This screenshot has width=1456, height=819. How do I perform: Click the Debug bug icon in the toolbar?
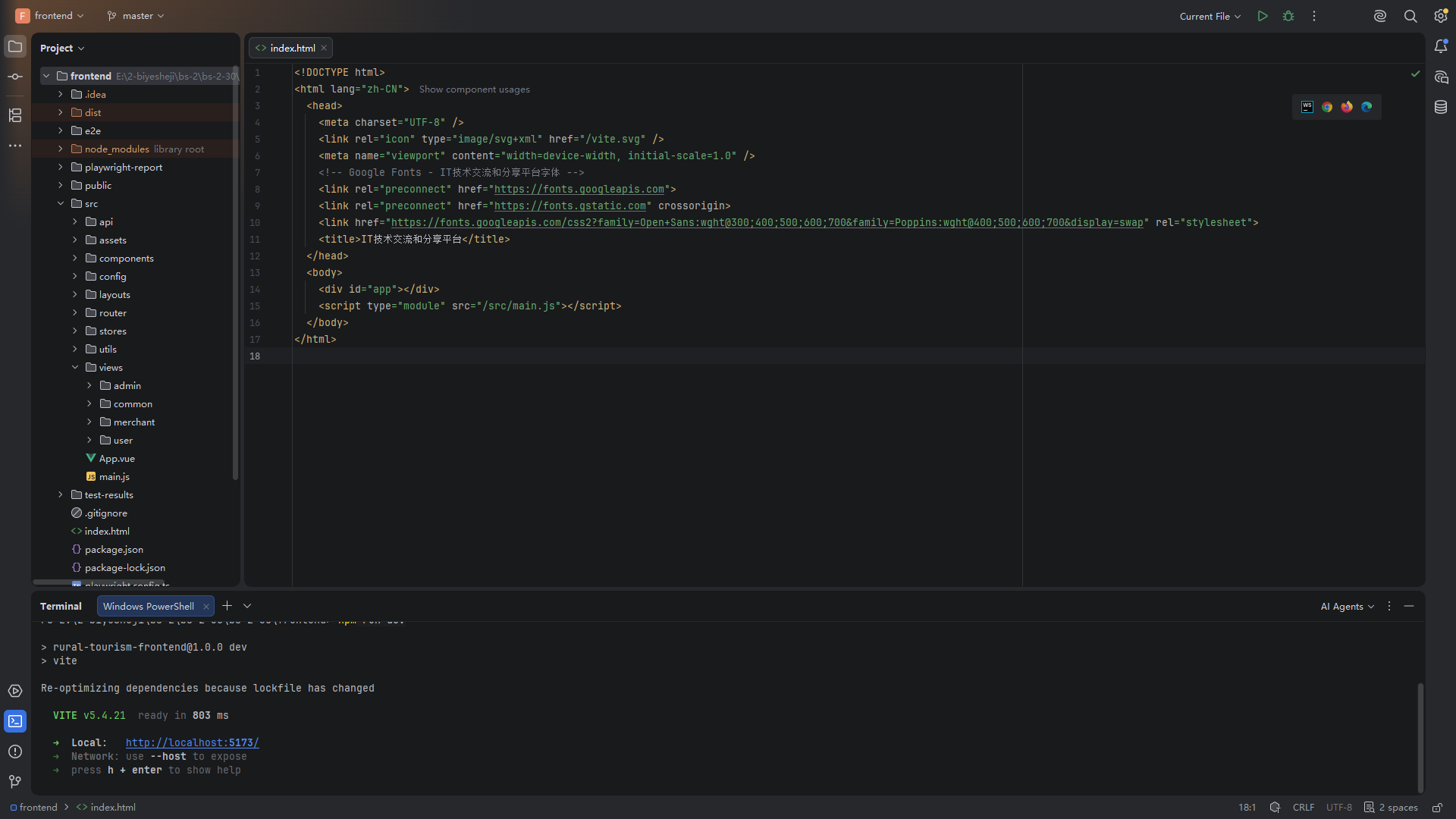pyautogui.click(x=1288, y=16)
